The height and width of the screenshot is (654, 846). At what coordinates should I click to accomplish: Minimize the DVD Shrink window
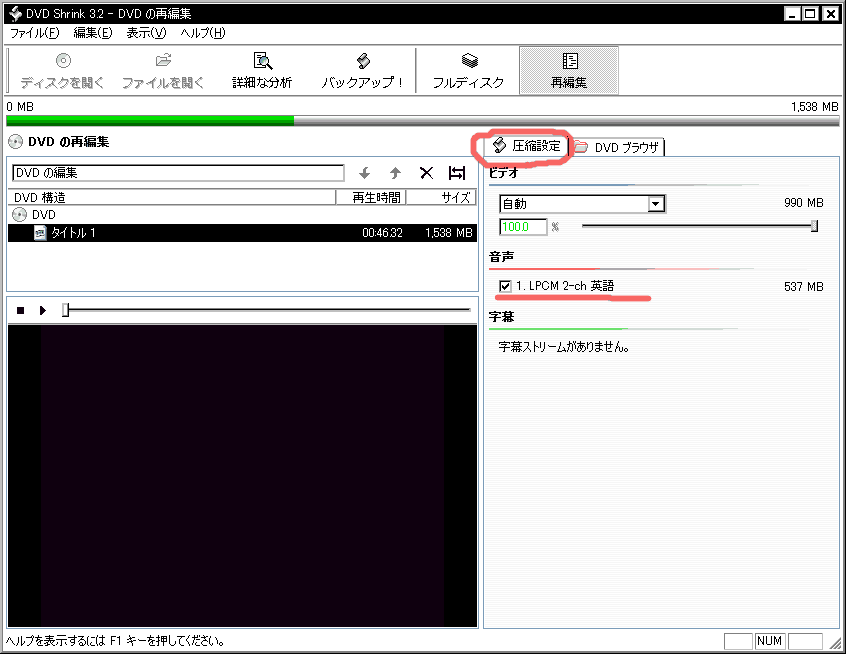(x=792, y=13)
